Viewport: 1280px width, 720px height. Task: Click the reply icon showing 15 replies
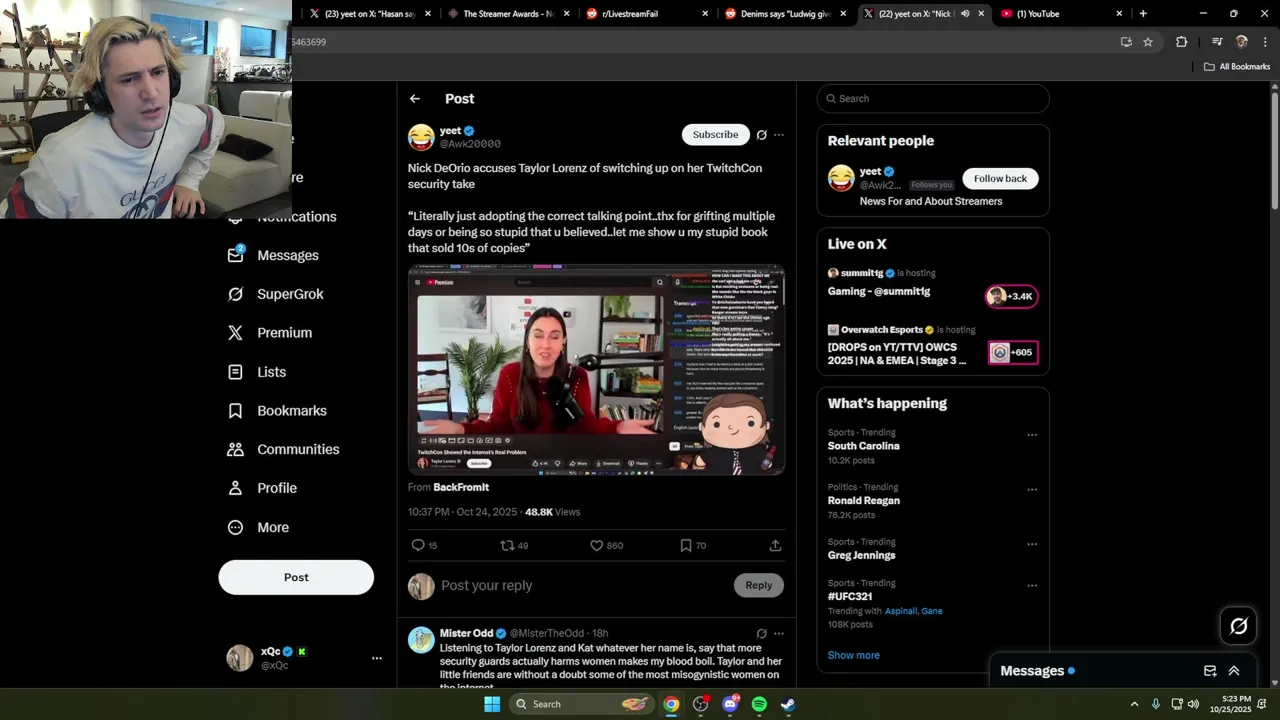(418, 545)
